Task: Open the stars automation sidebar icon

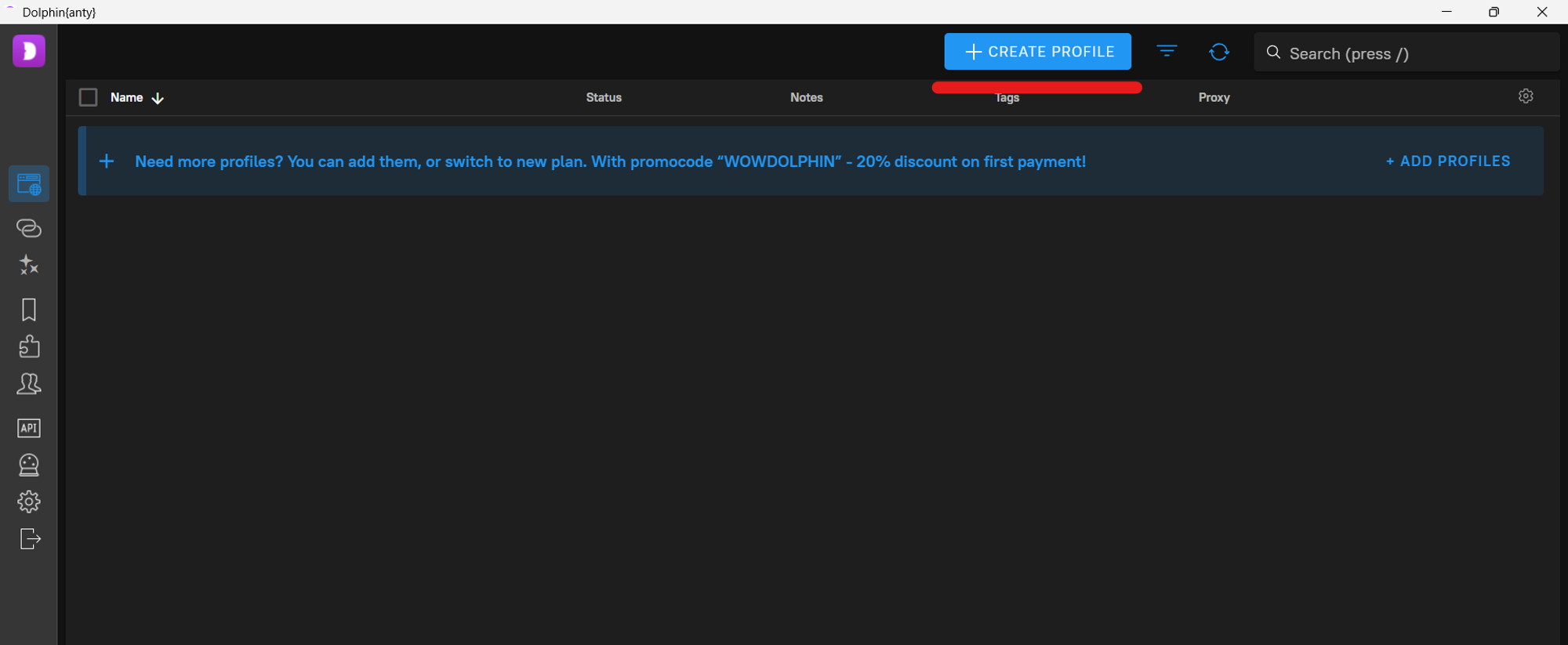Action: (x=29, y=265)
